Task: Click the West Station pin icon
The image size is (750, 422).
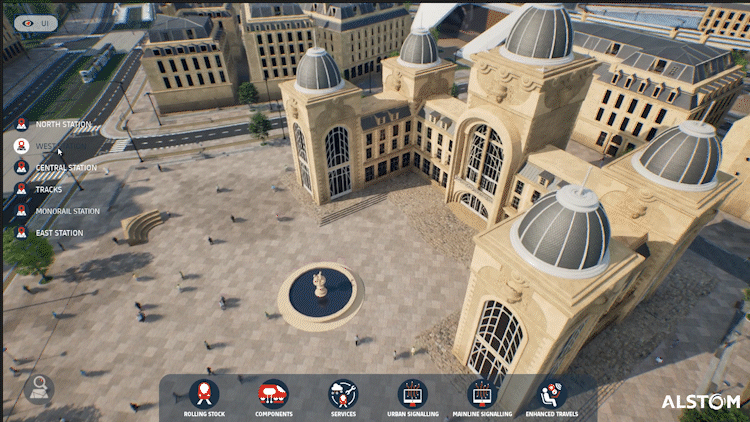Action: (x=22, y=146)
